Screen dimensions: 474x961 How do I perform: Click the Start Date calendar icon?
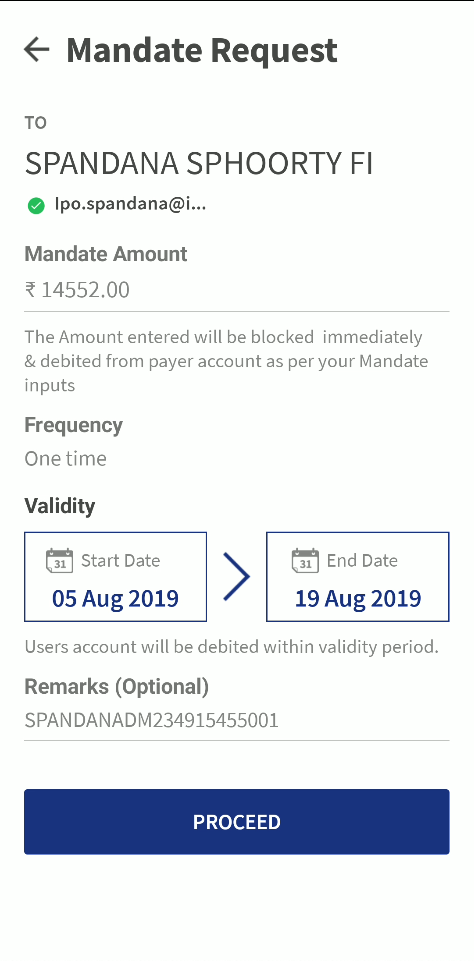coord(59,561)
